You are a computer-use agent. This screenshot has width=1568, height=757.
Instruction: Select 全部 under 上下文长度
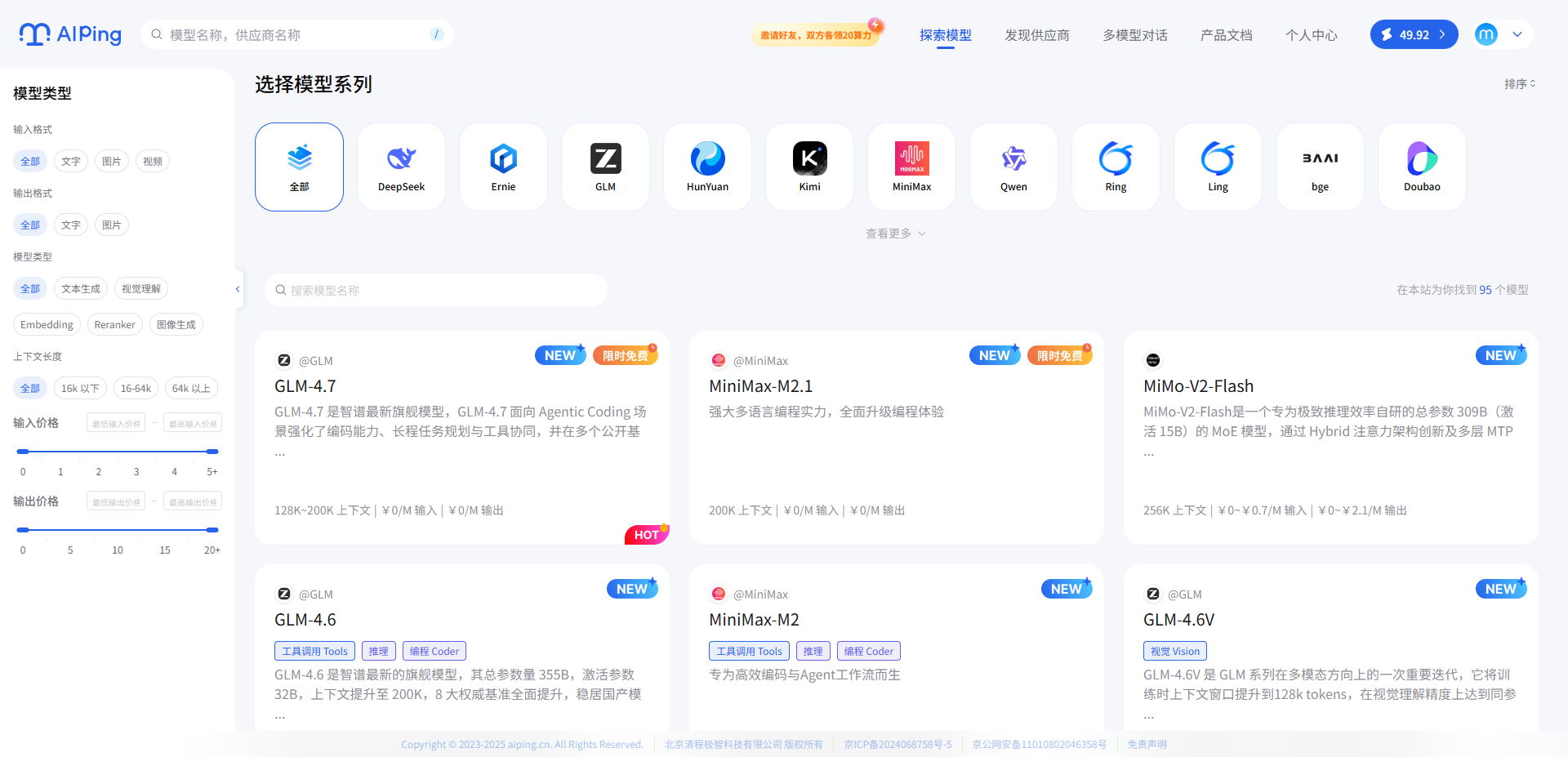tap(30, 388)
